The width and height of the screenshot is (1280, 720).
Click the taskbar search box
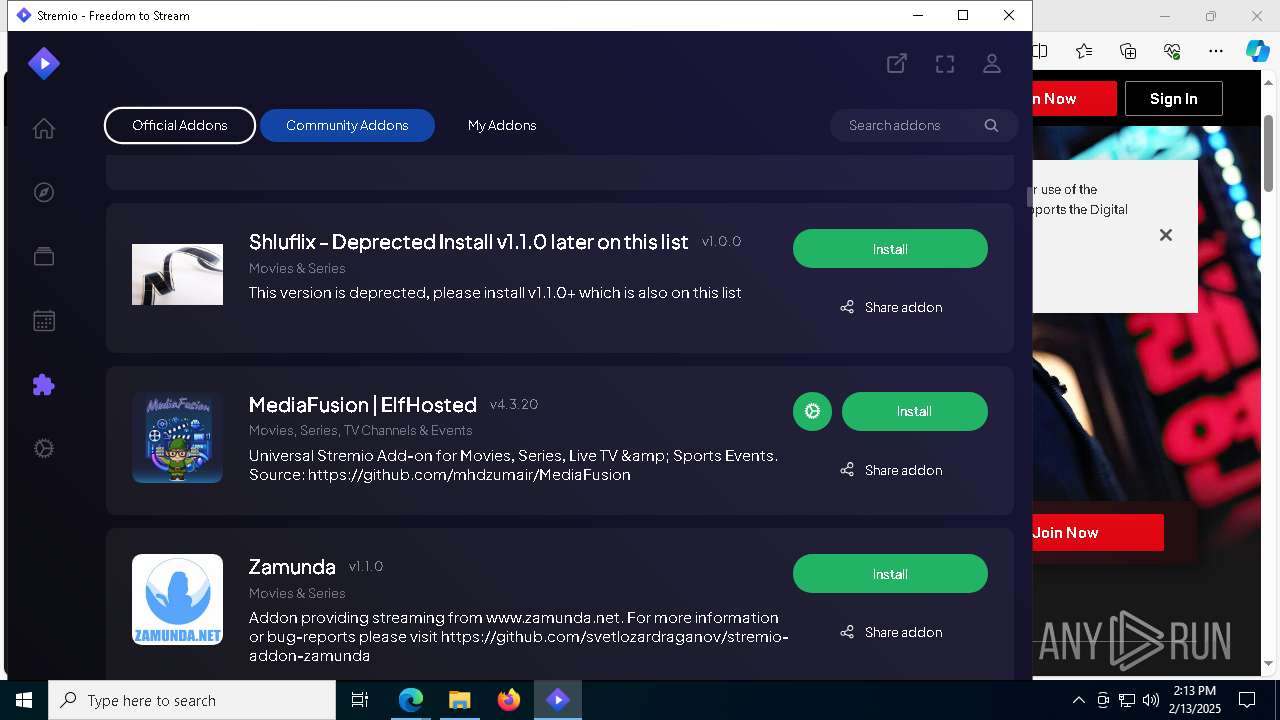(x=192, y=701)
